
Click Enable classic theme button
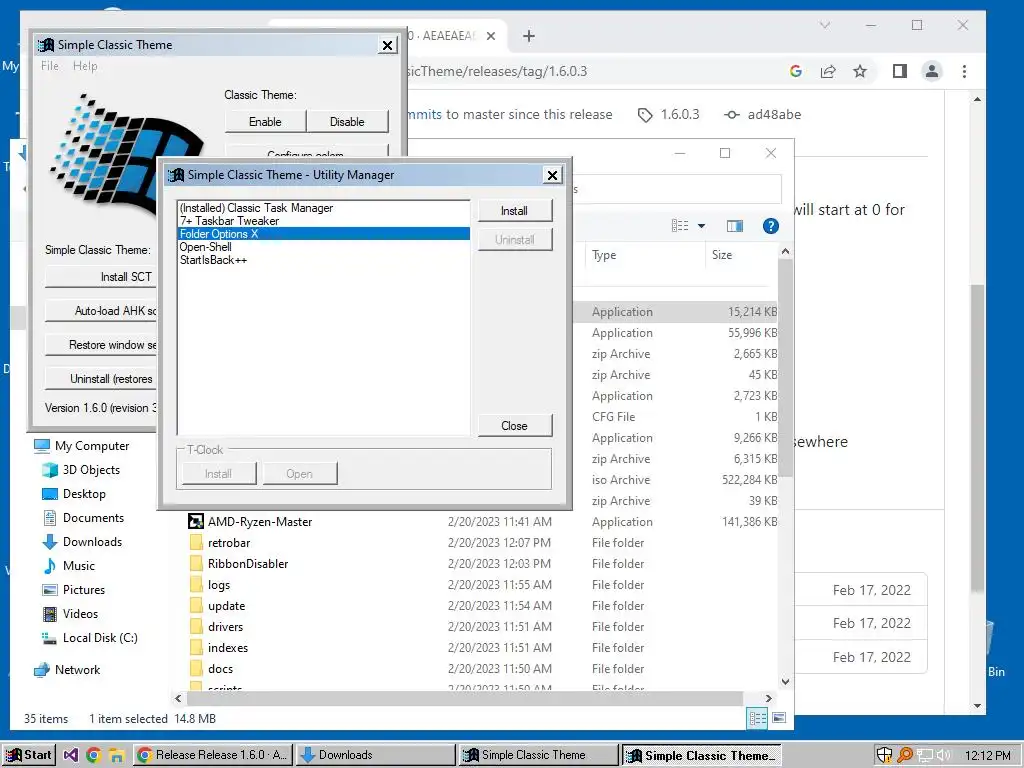click(x=265, y=122)
